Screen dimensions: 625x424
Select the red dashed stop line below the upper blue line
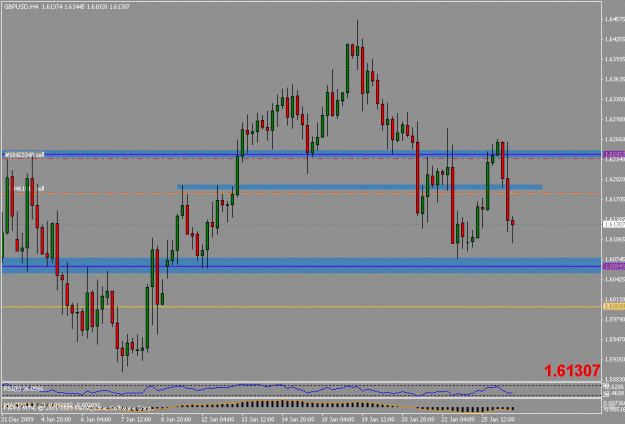(301, 159)
